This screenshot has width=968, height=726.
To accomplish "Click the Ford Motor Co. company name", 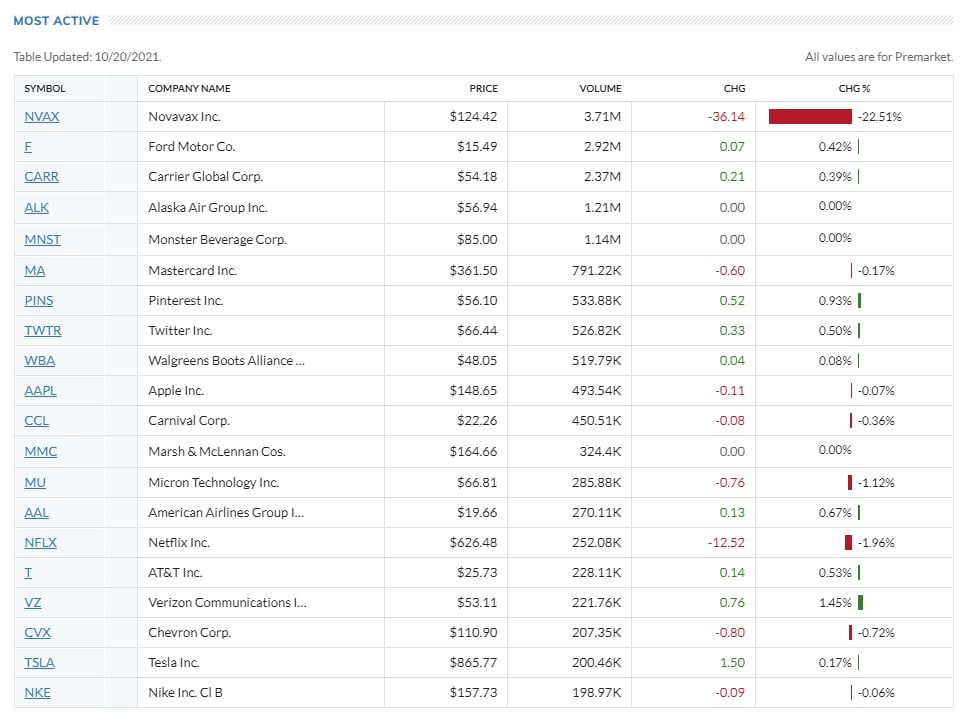I will 191,147.
